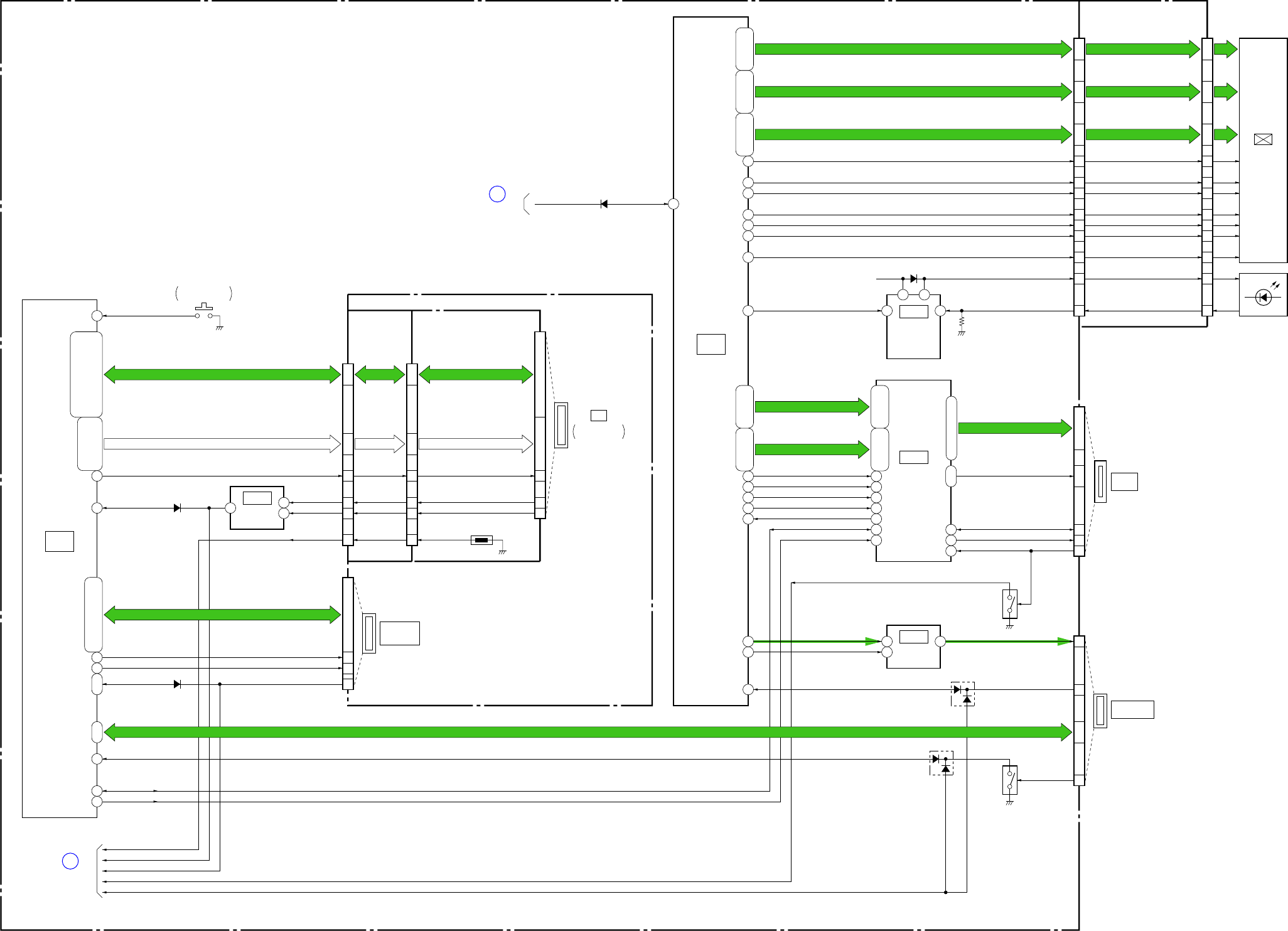Select the upper switch-to-ground symbol on the right

point(1009,605)
